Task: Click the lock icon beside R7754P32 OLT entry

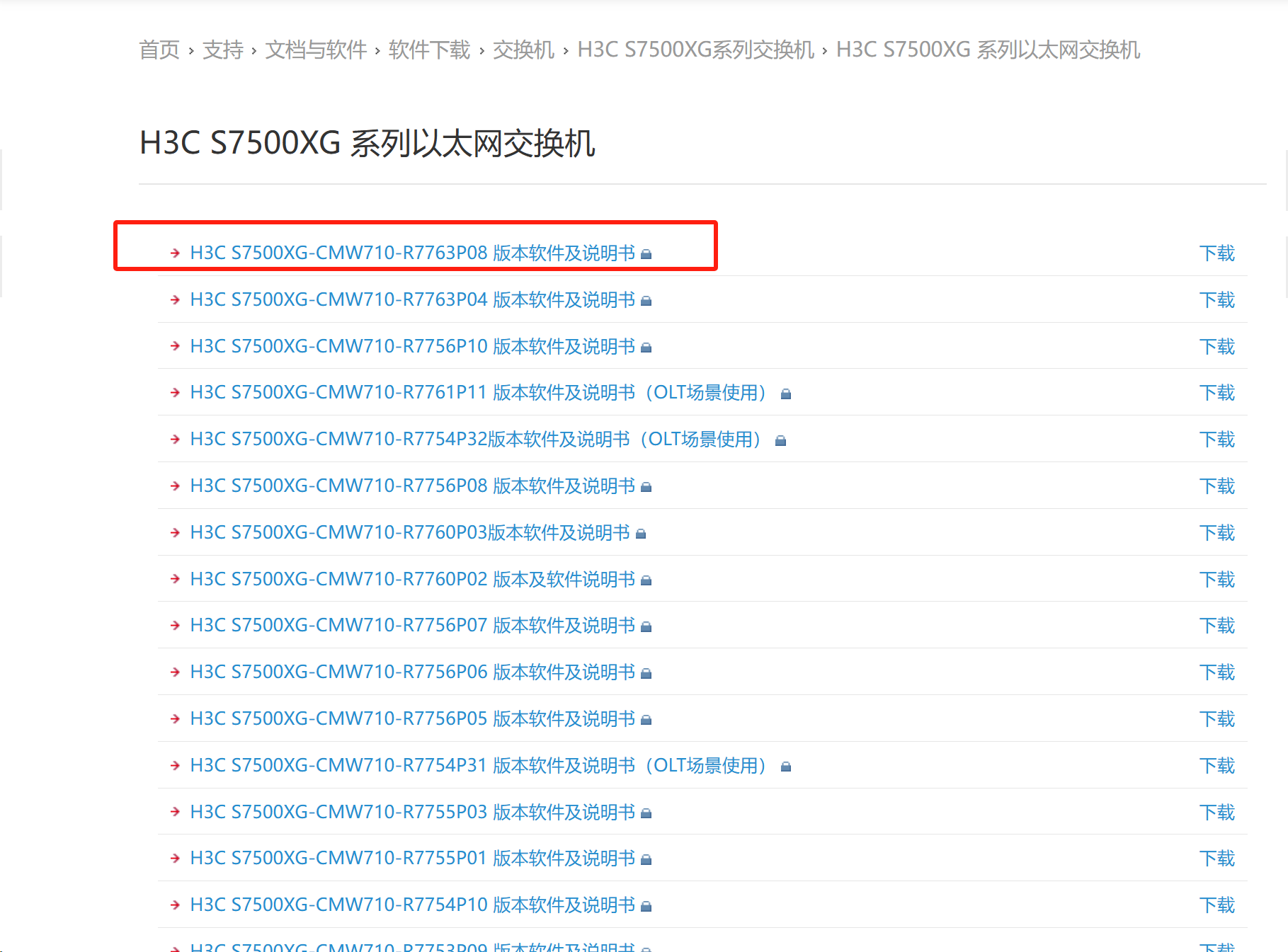Action: point(781,441)
